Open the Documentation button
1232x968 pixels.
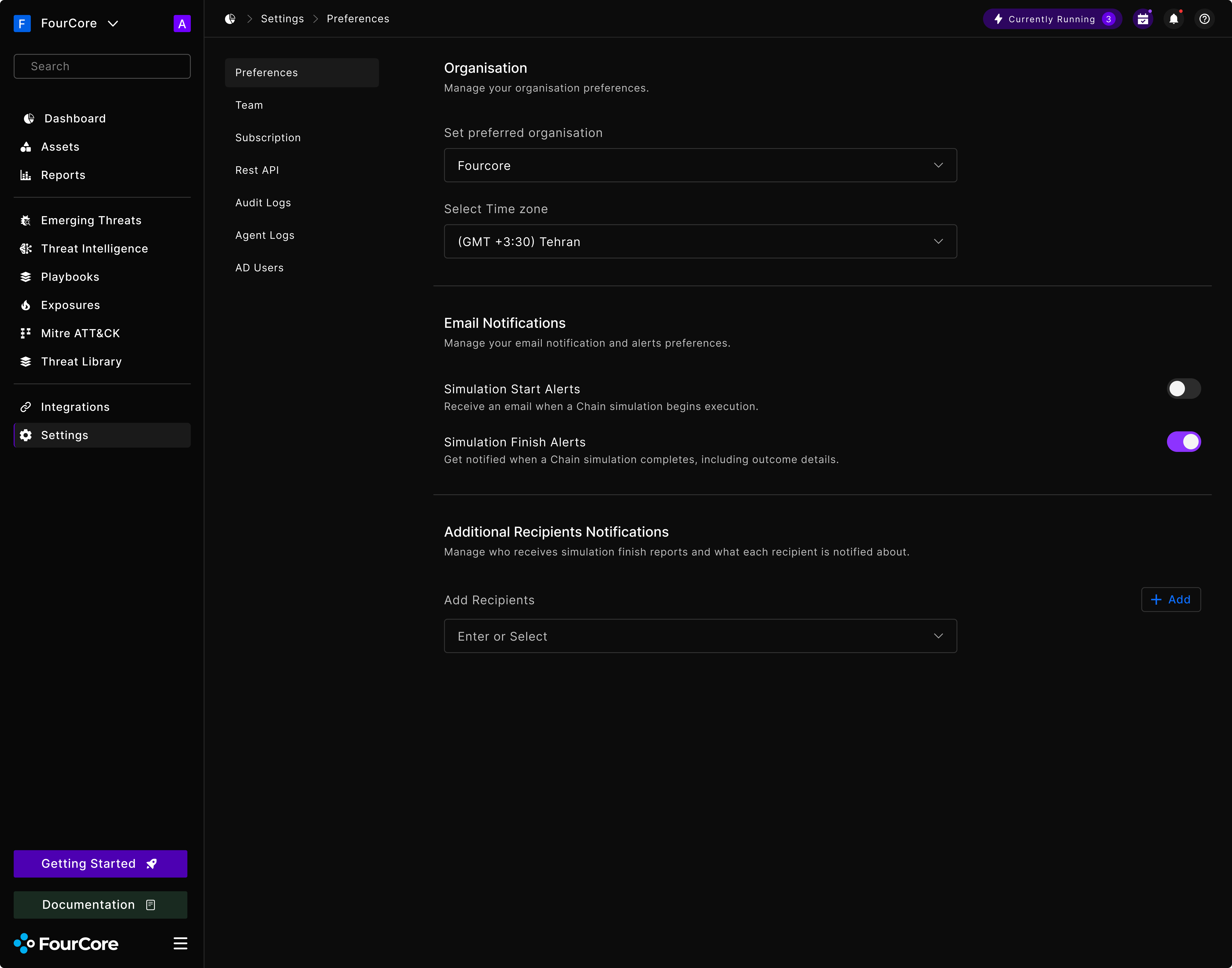pos(100,905)
